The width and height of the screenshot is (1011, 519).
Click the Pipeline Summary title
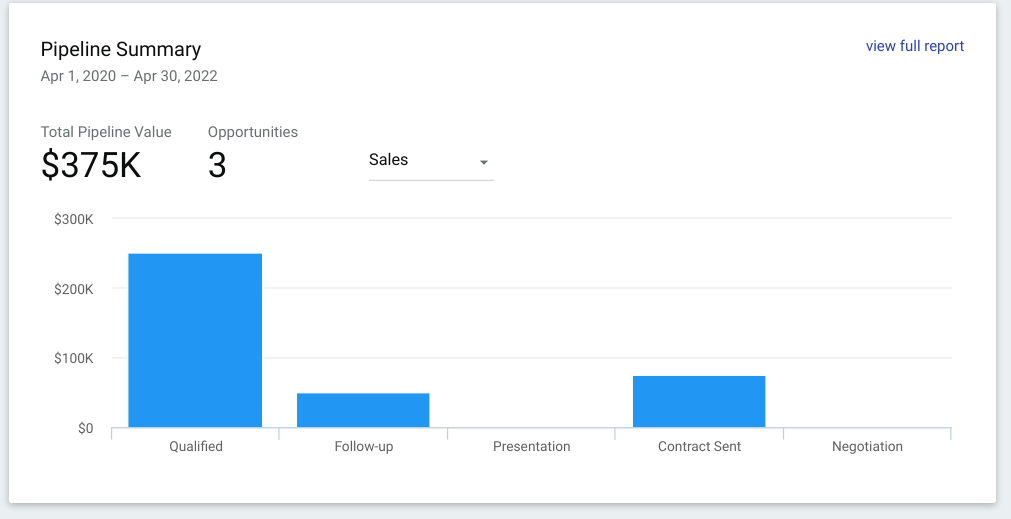(121, 49)
